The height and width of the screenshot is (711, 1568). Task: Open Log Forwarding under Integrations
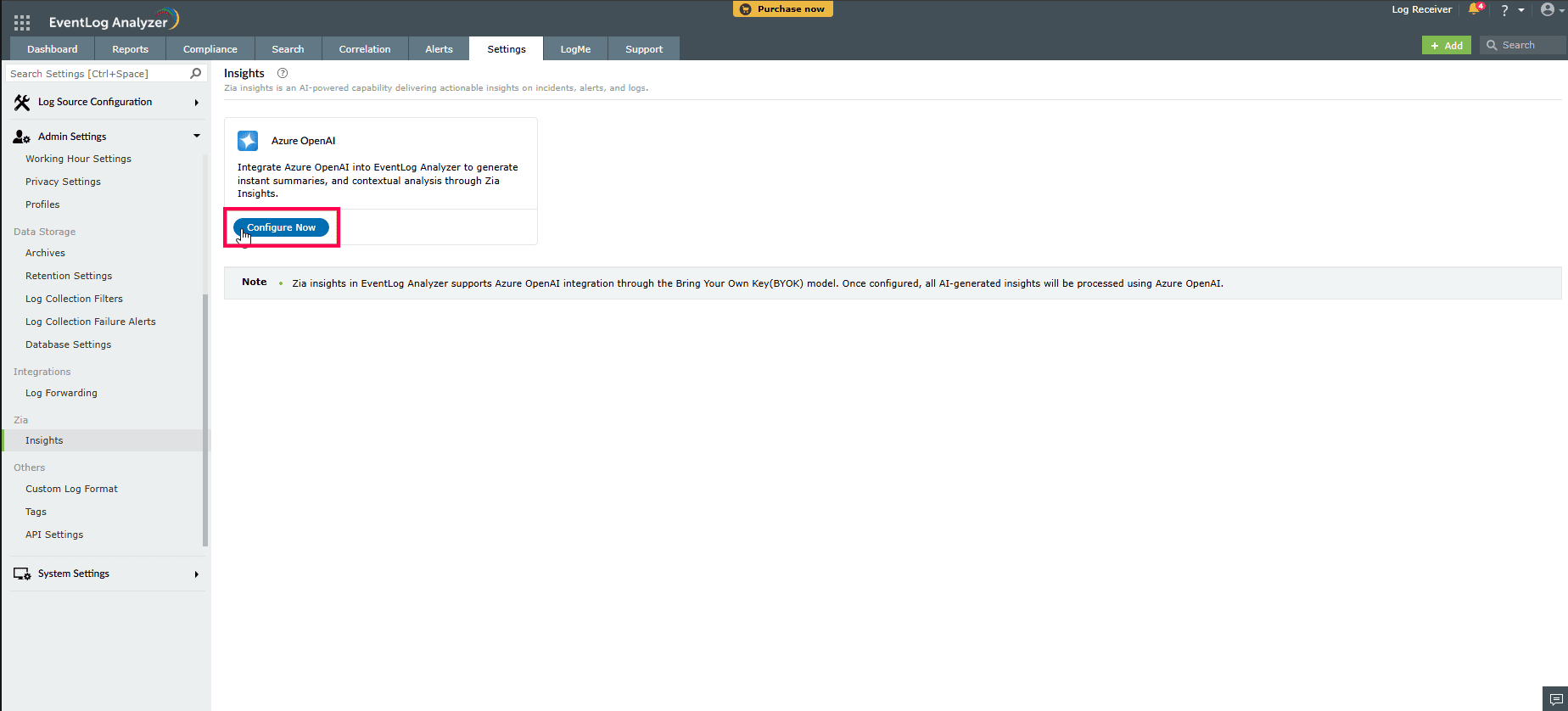(61, 393)
